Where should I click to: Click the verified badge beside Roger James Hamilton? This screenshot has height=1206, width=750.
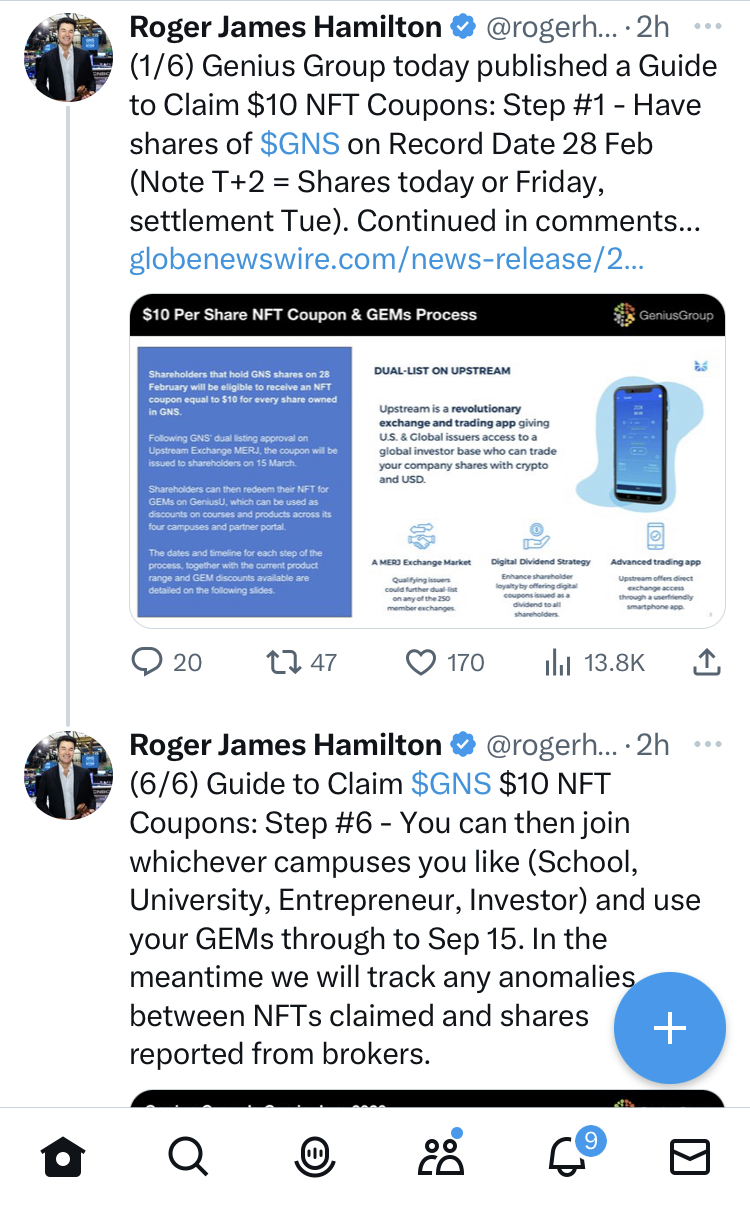click(462, 26)
